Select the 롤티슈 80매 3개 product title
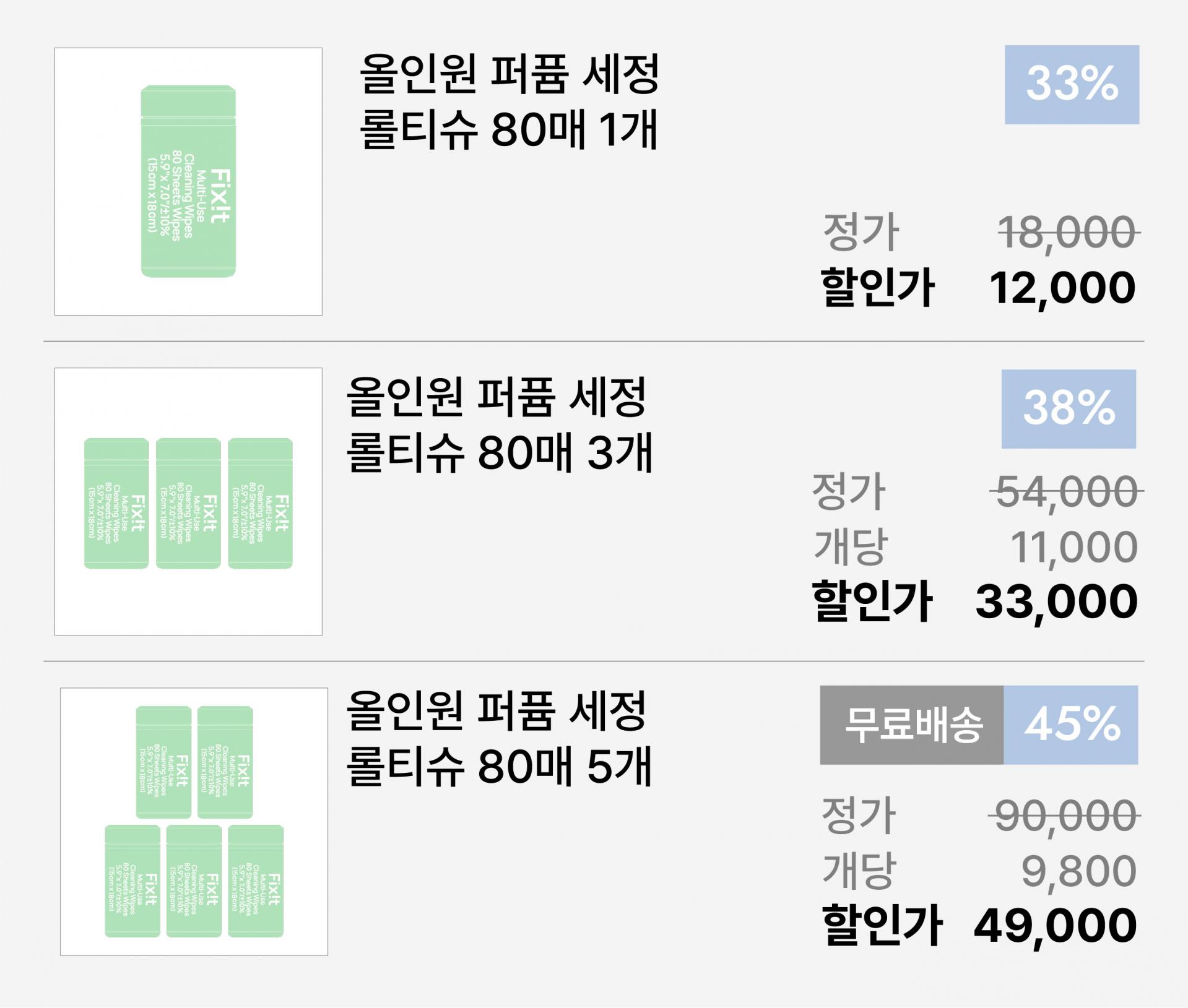 (499, 424)
